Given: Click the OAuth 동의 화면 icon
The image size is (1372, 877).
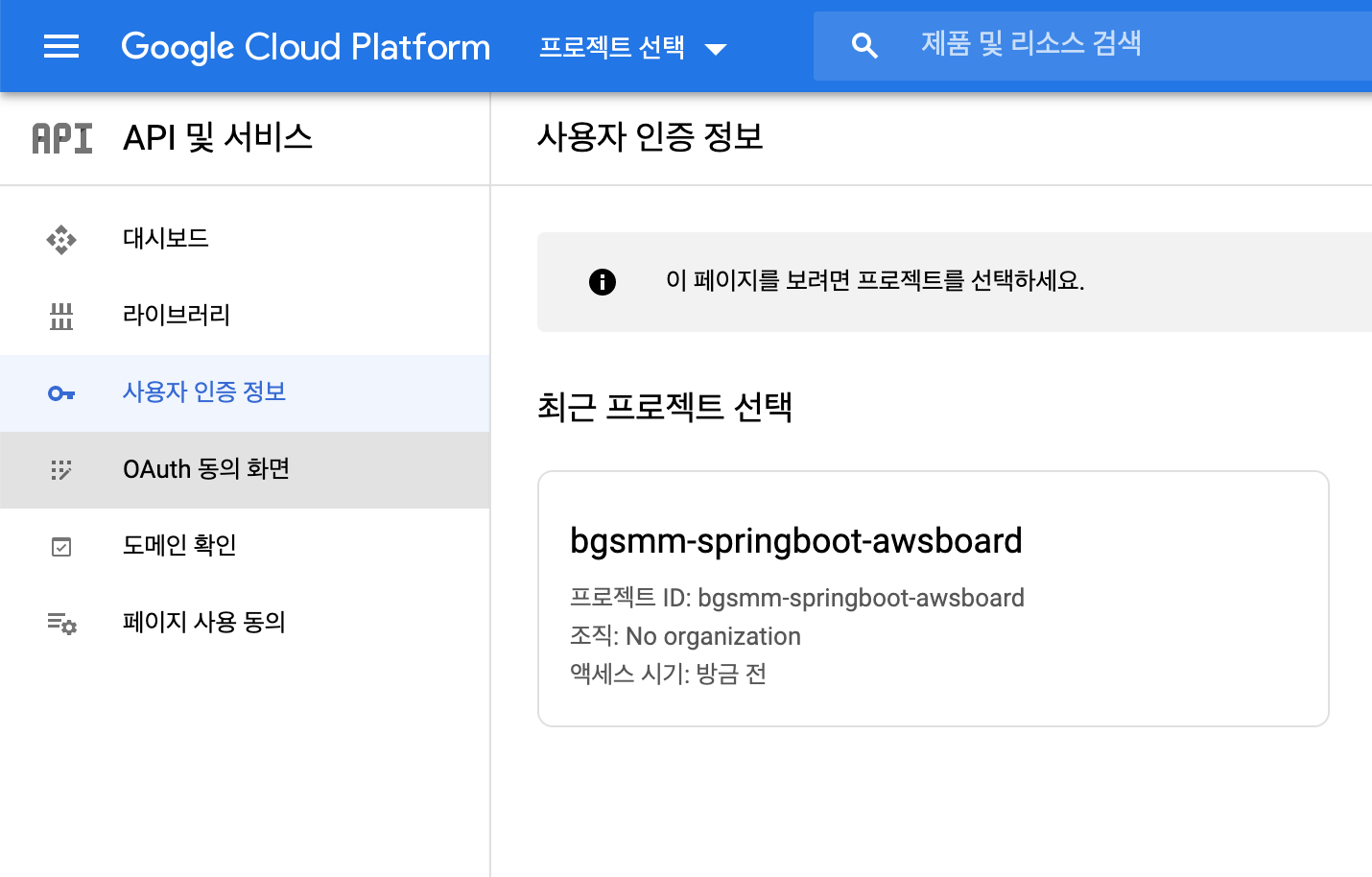Looking at the screenshot, I should tap(61, 469).
